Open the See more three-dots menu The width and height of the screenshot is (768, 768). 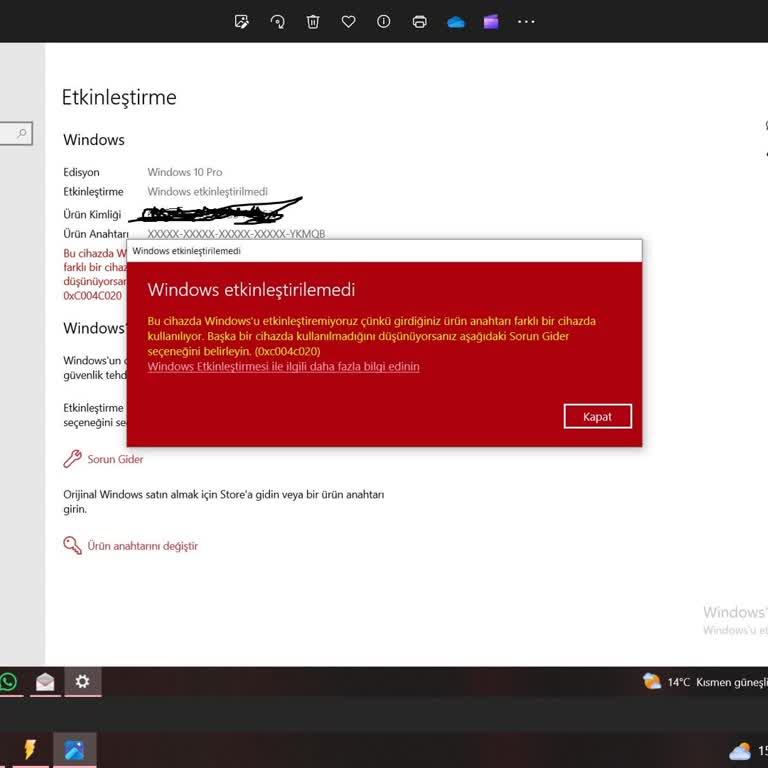(526, 22)
